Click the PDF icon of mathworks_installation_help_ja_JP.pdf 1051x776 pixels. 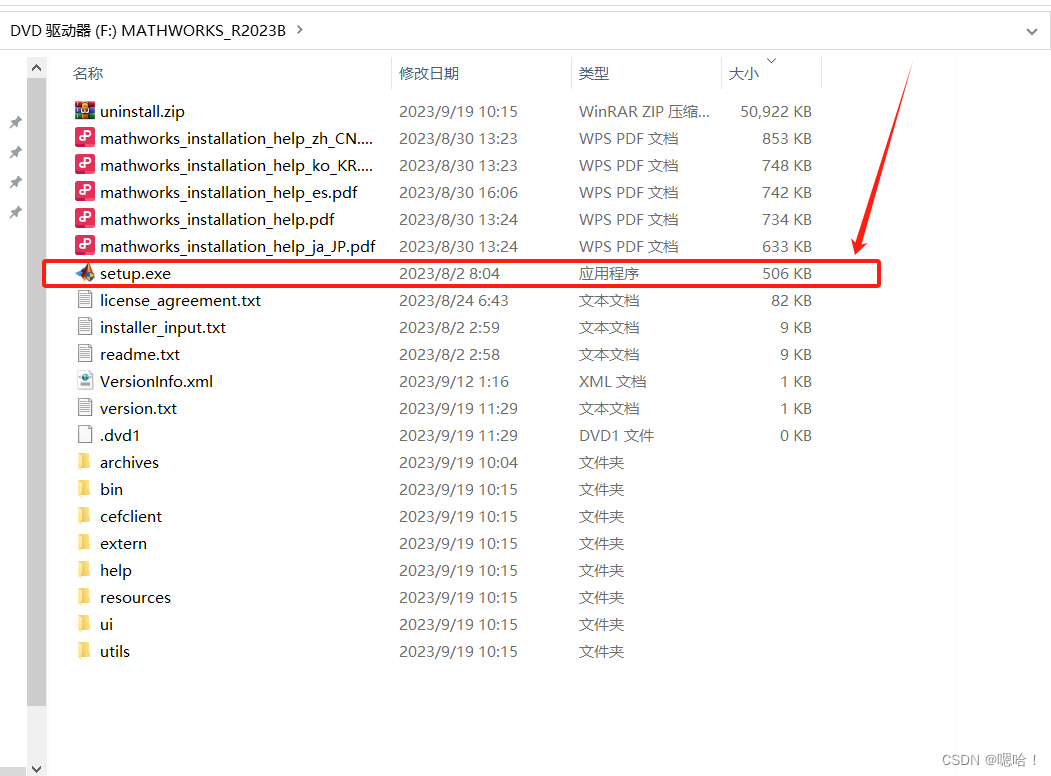tap(84, 245)
